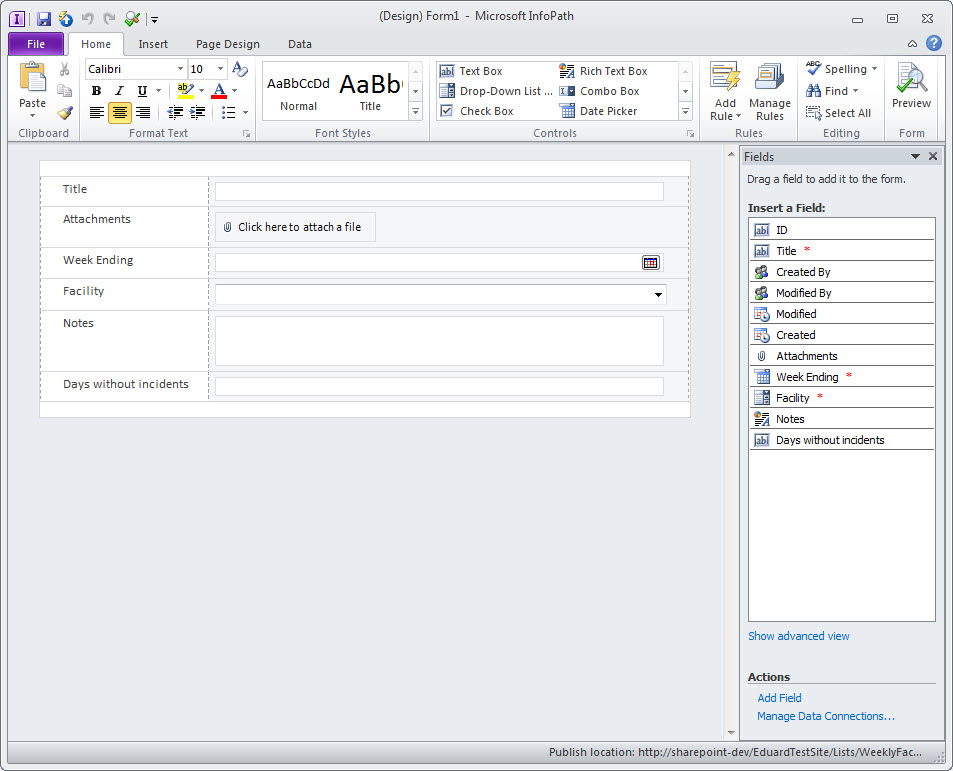Run the Spelling check
The image size is (953, 771).
click(841, 69)
